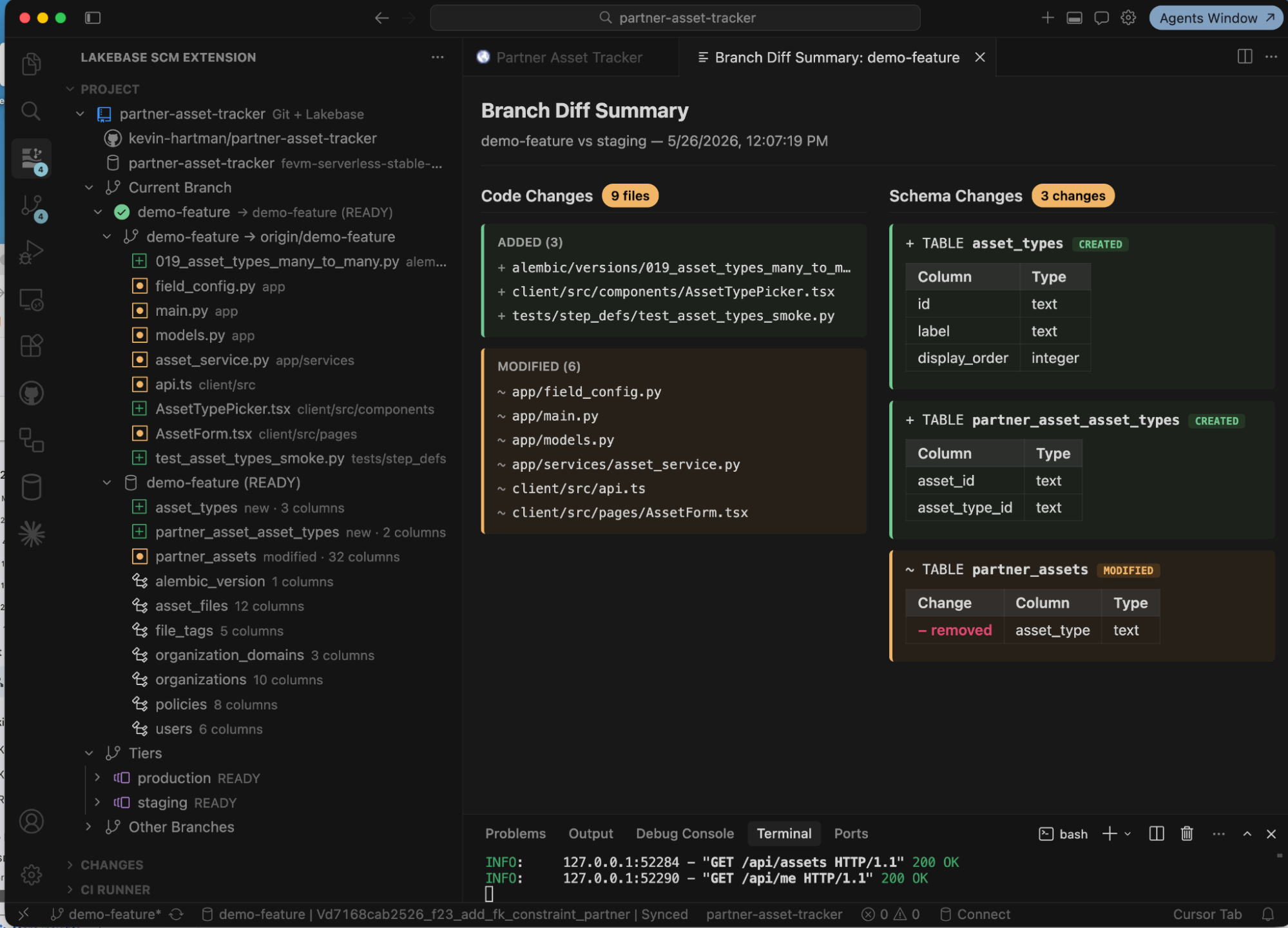
Task: Select partner_assets modified table row
Action: [277, 556]
